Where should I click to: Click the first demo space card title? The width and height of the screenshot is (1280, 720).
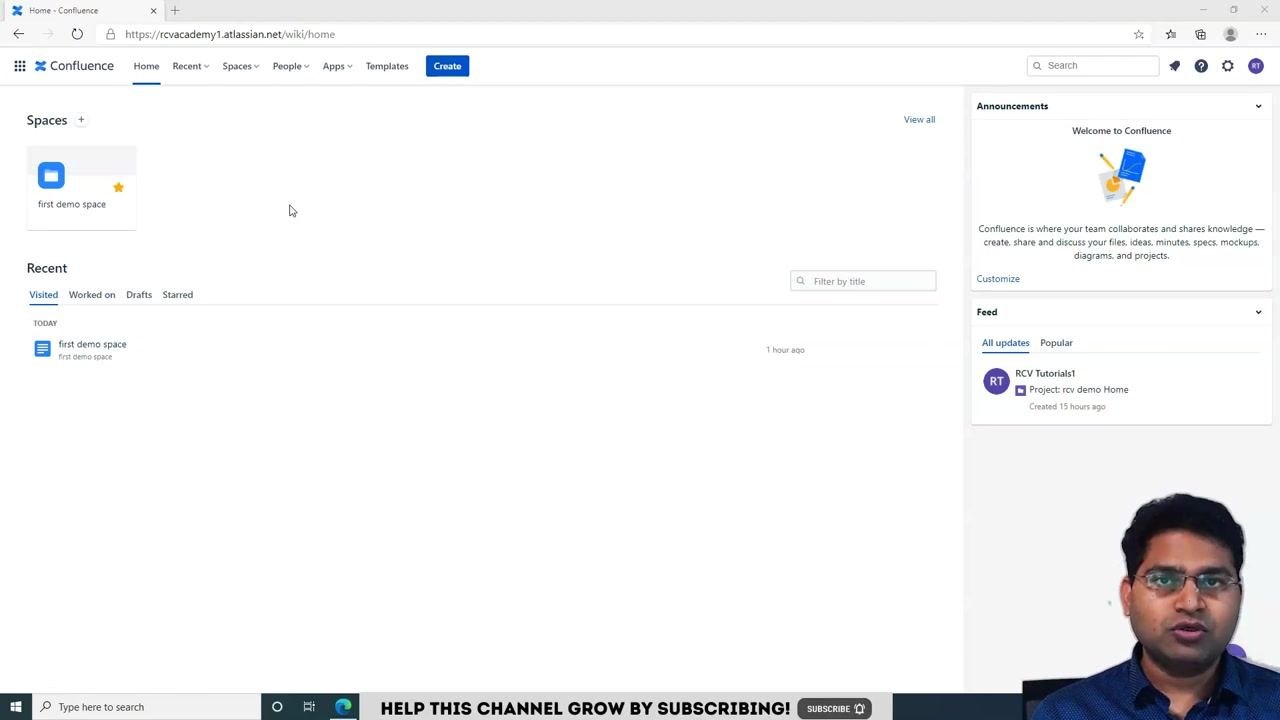72,204
